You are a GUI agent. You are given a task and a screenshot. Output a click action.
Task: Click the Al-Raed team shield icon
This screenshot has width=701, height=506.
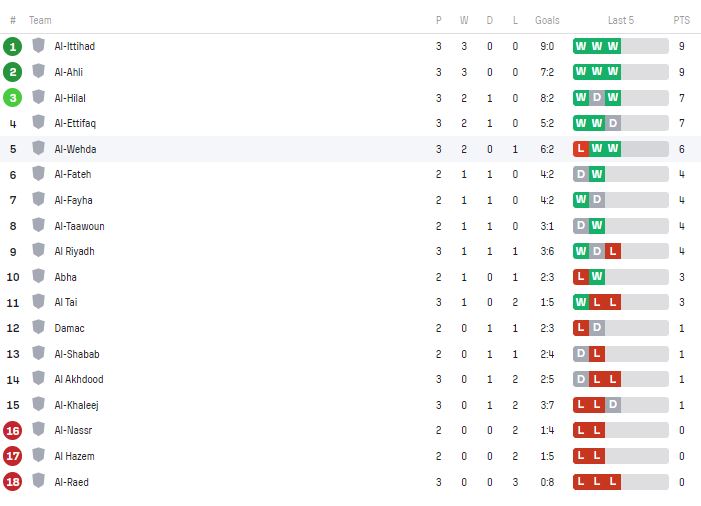[x=38, y=481]
